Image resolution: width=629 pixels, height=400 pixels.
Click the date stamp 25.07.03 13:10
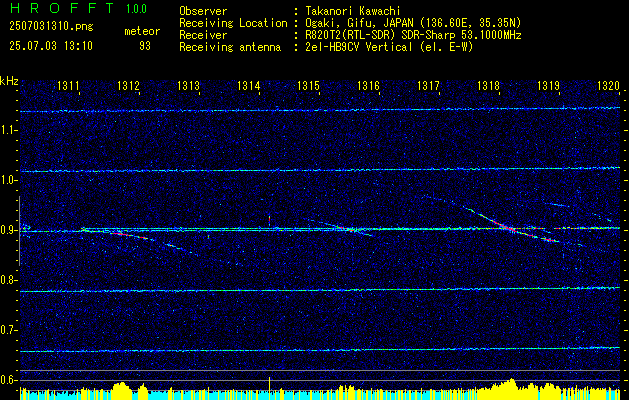click(x=51, y=46)
